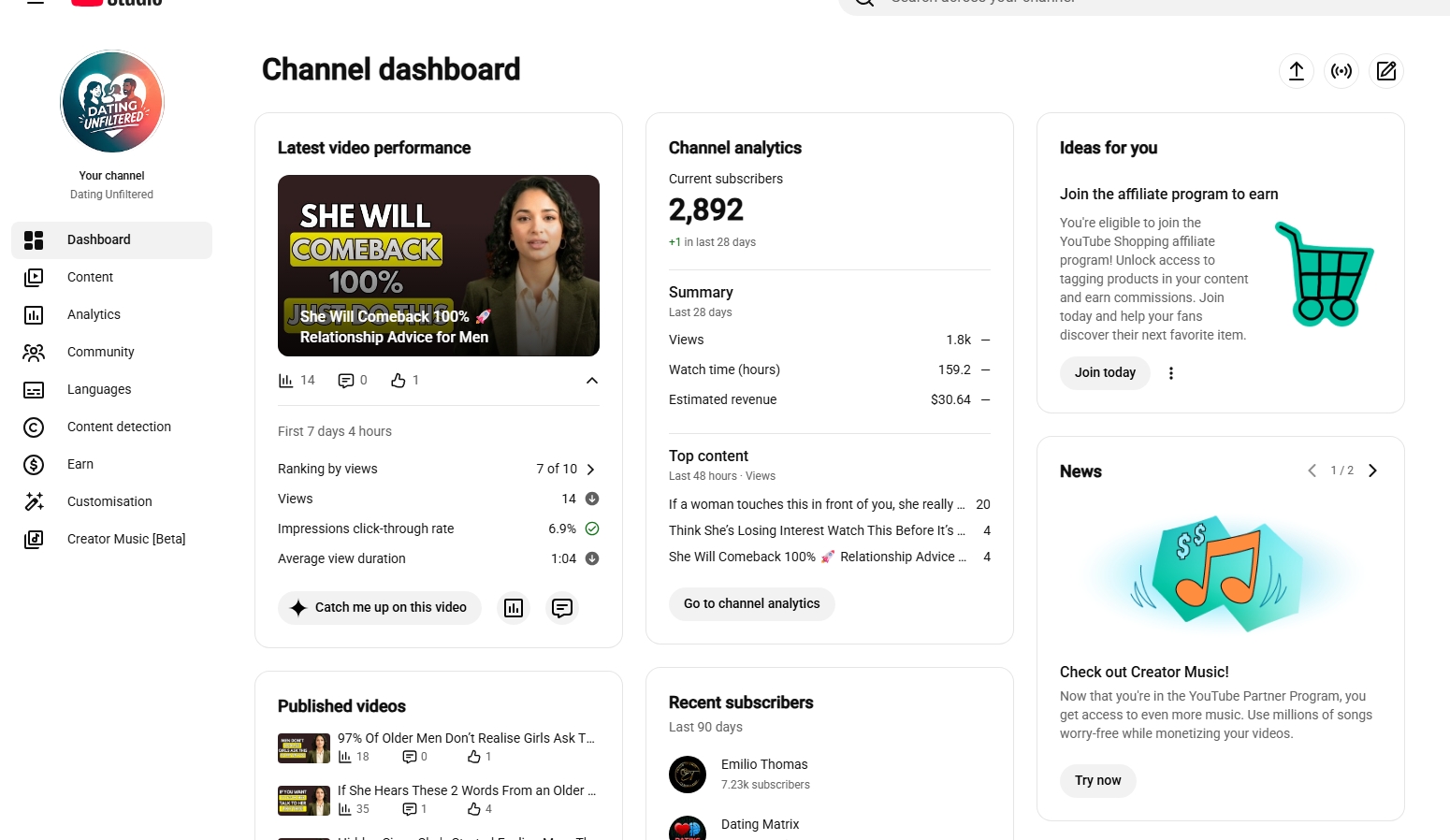Screen dimensions: 1450x840
Task: Open more options for affiliate program idea
Action: click(x=1171, y=373)
